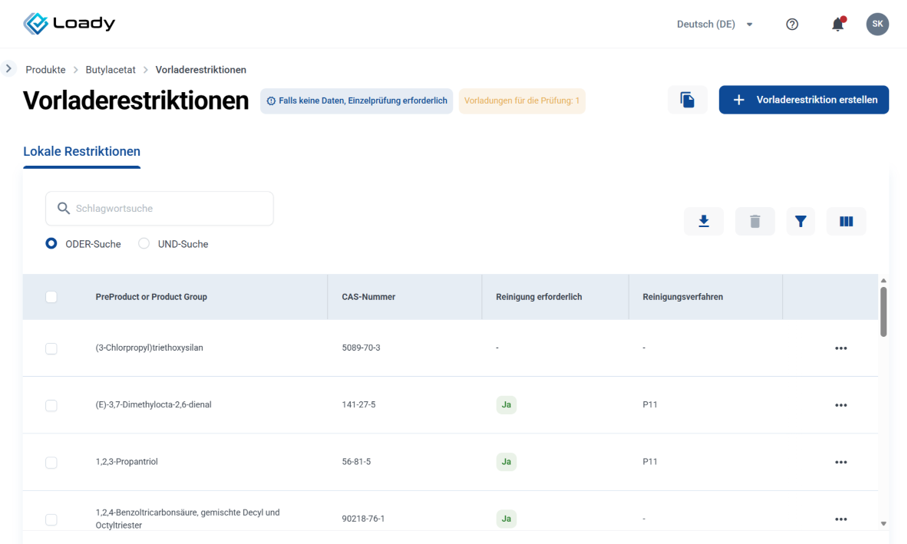This screenshot has width=907, height=544.
Task: Open row menu for 1,2,3-Propantriol
Action: (x=841, y=462)
